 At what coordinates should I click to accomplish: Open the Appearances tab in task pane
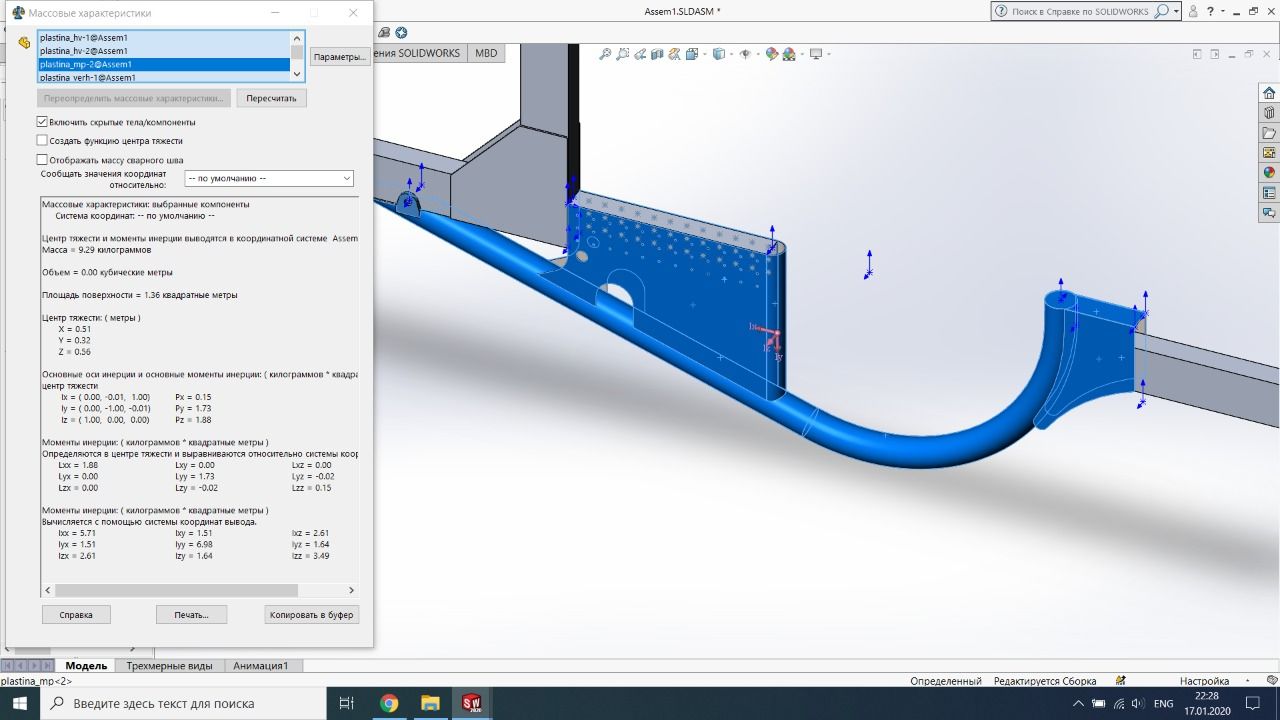(1269, 172)
